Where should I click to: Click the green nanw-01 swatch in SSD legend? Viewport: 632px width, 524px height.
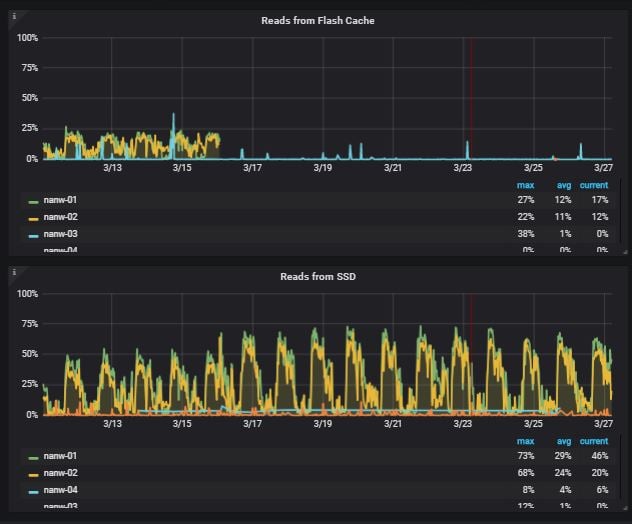click(x=33, y=458)
